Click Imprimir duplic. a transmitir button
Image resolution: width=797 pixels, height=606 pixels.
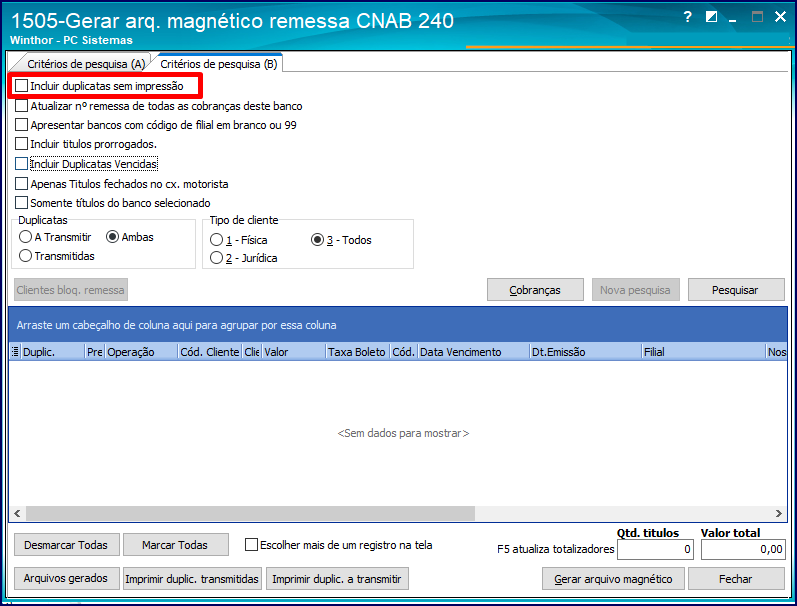[x=336, y=579]
